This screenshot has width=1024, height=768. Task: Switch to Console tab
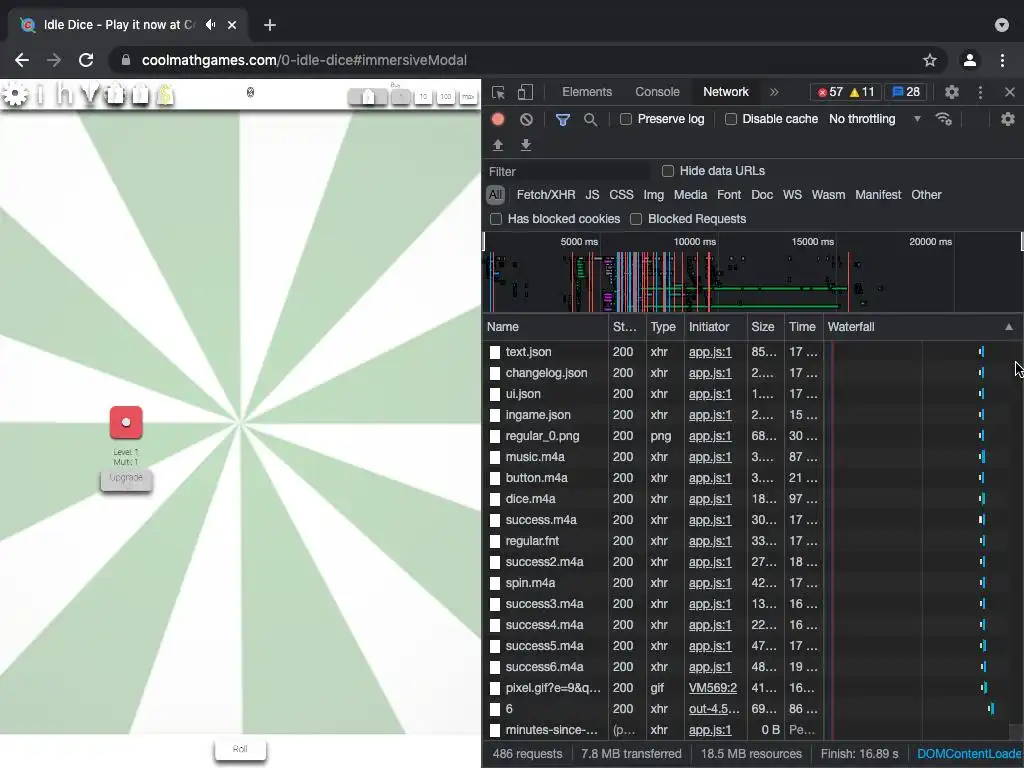coord(657,92)
